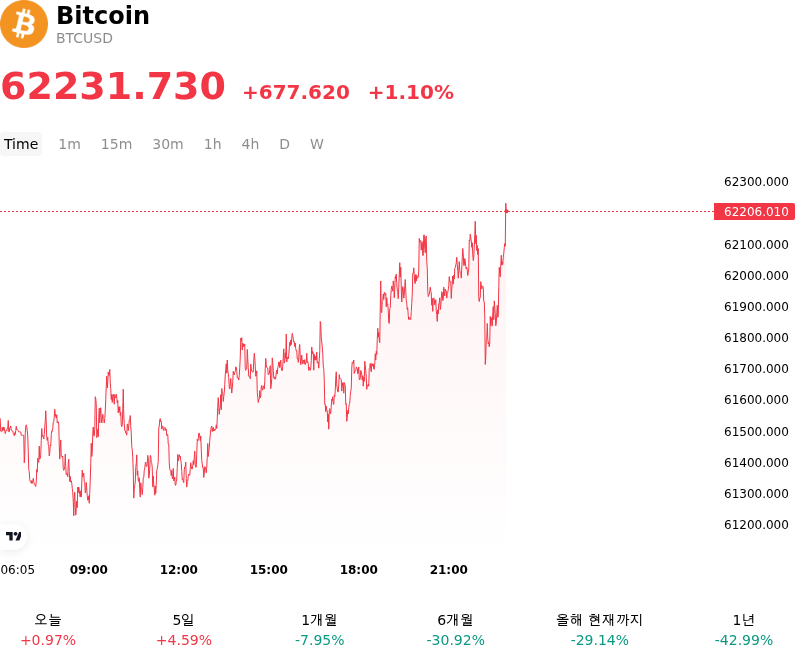Open the TradingView logo badge

13,536
